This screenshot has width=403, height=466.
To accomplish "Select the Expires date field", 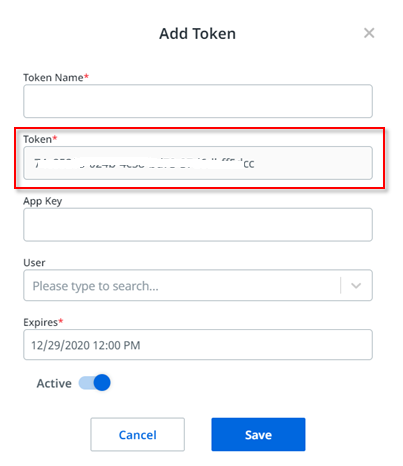I will point(198,345).
